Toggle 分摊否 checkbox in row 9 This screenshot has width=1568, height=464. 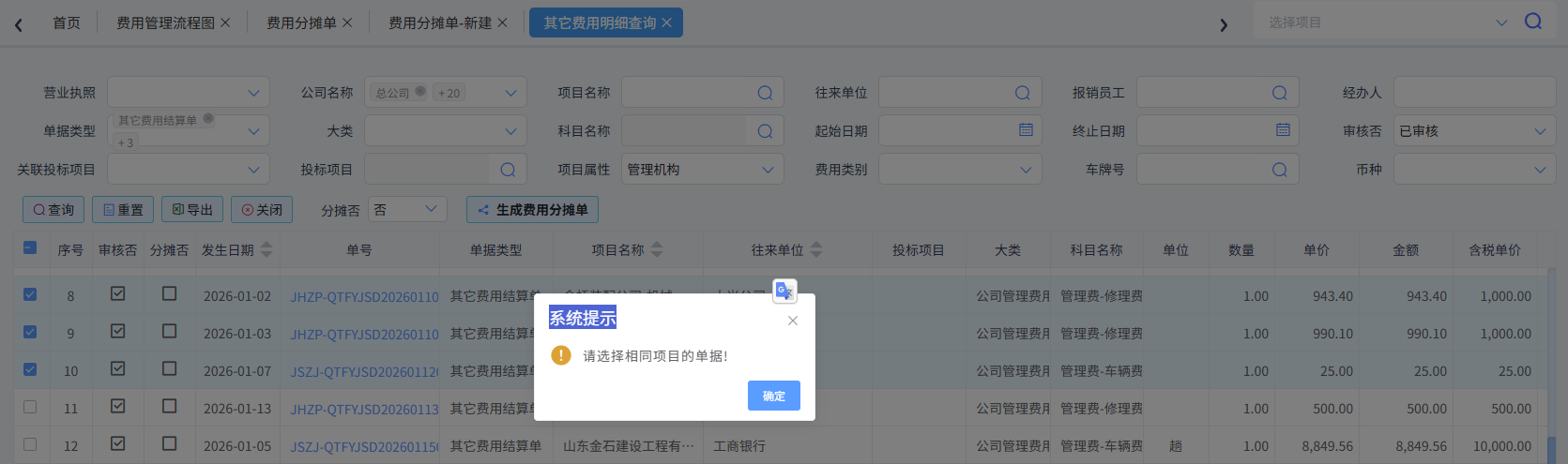(169, 331)
